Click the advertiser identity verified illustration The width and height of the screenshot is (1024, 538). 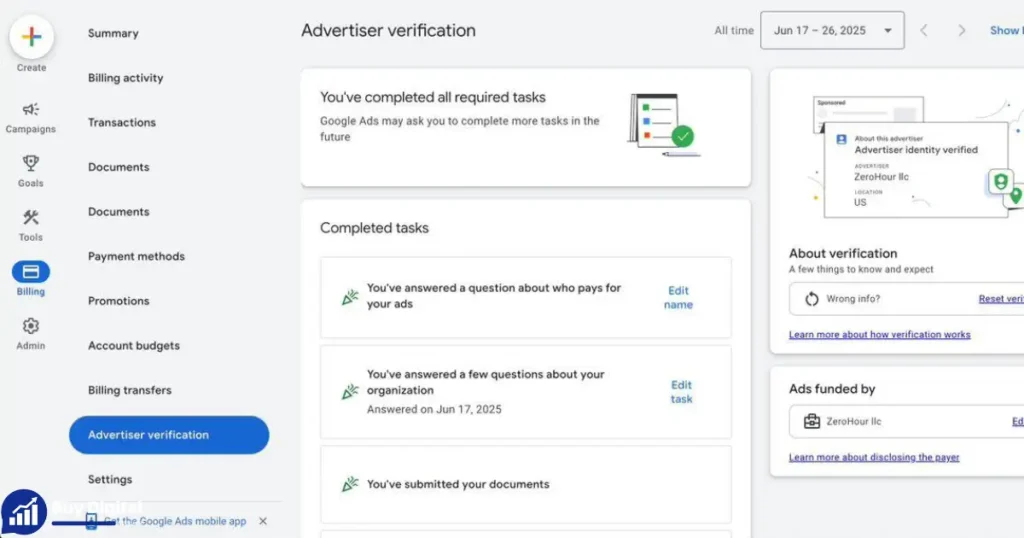click(914, 157)
